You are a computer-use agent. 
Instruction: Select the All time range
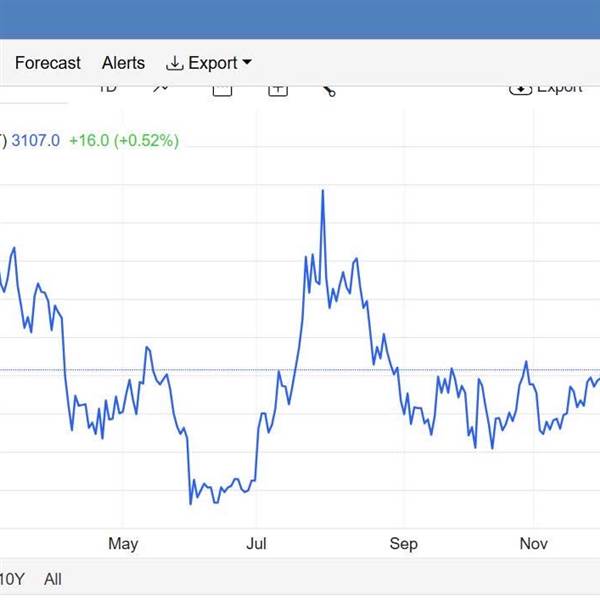tap(53, 579)
